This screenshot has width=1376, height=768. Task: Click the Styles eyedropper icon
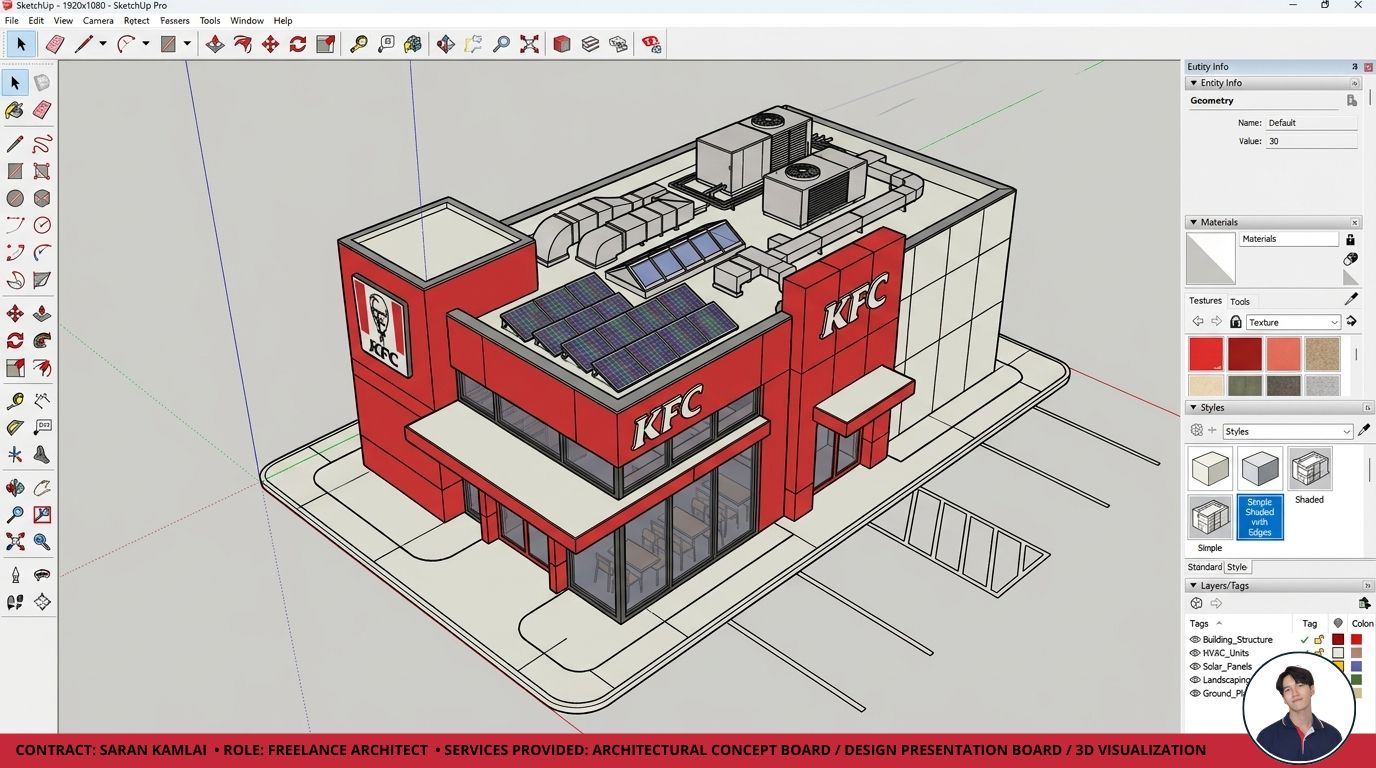[1364, 431]
